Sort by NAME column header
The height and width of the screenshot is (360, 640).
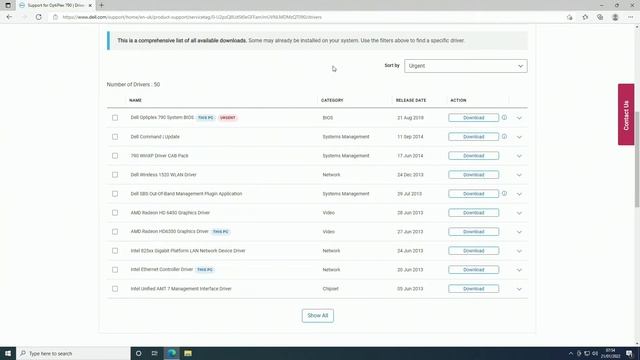click(x=135, y=100)
